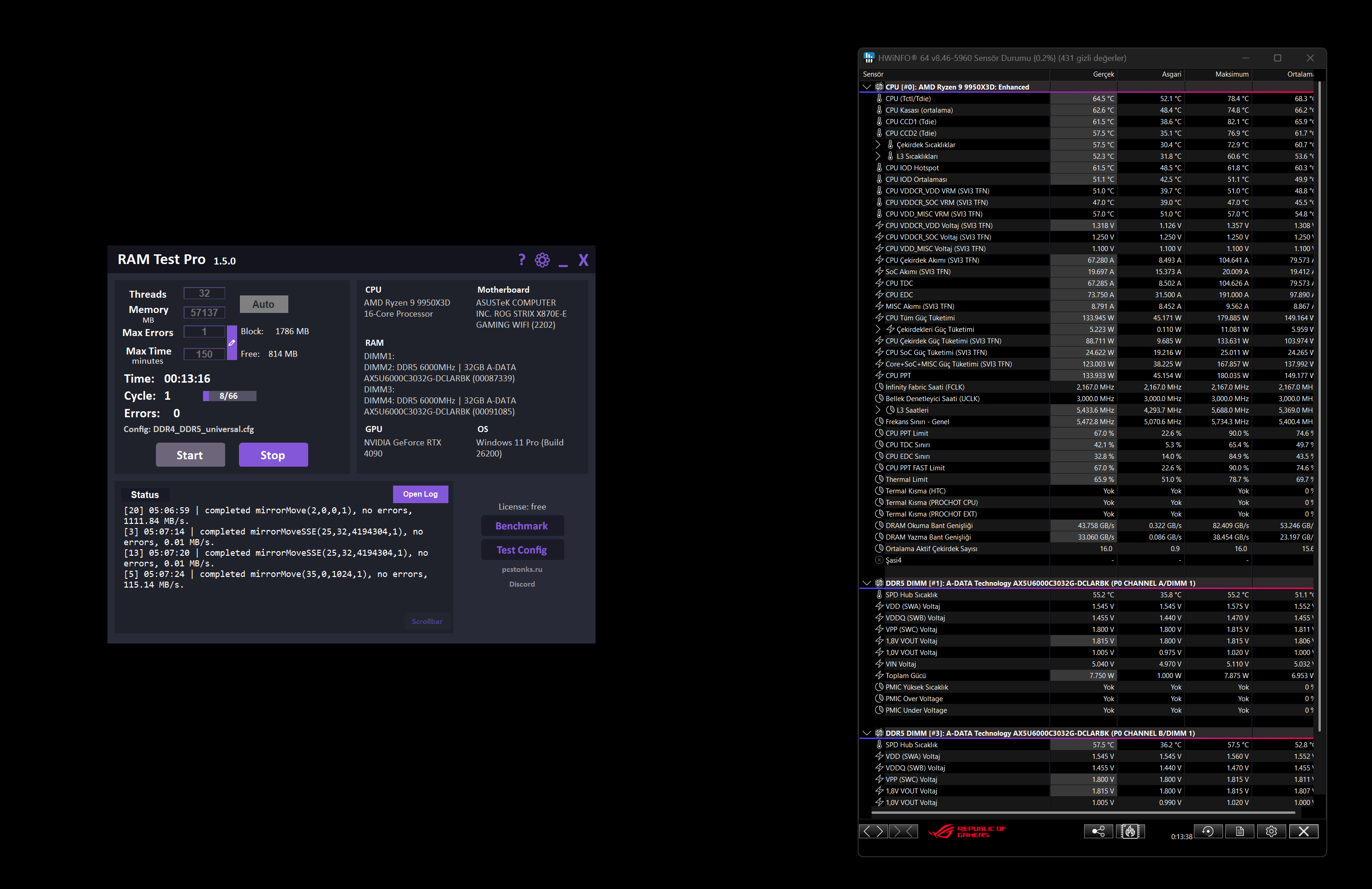Image resolution: width=1372 pixels, height=889 pixels.
Task: Click clock icon beside CPU PPT Limit
Action: (879, 433)
